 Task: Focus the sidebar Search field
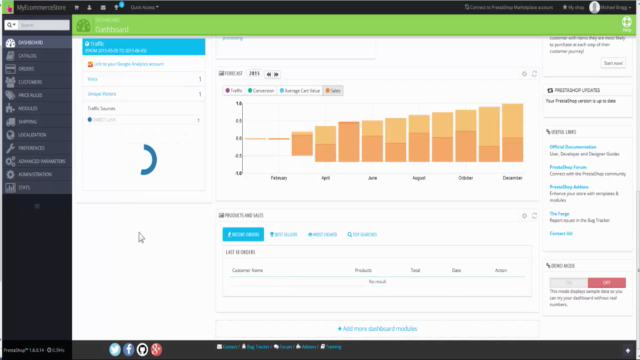[44, 25]
